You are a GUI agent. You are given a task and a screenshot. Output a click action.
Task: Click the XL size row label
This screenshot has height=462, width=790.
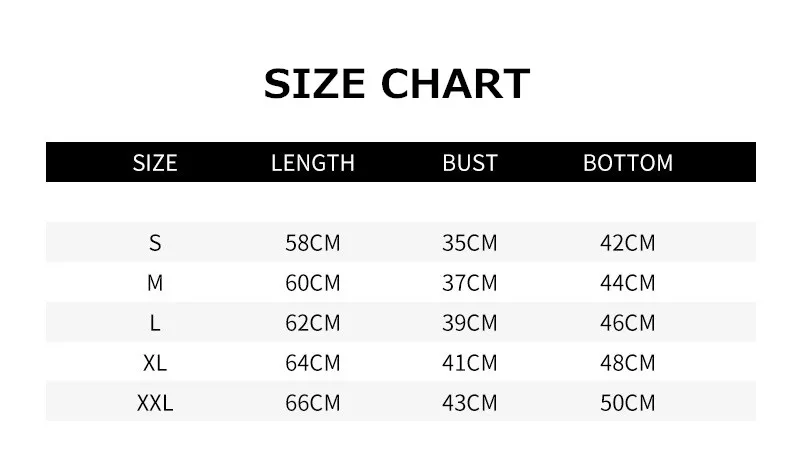155,363
